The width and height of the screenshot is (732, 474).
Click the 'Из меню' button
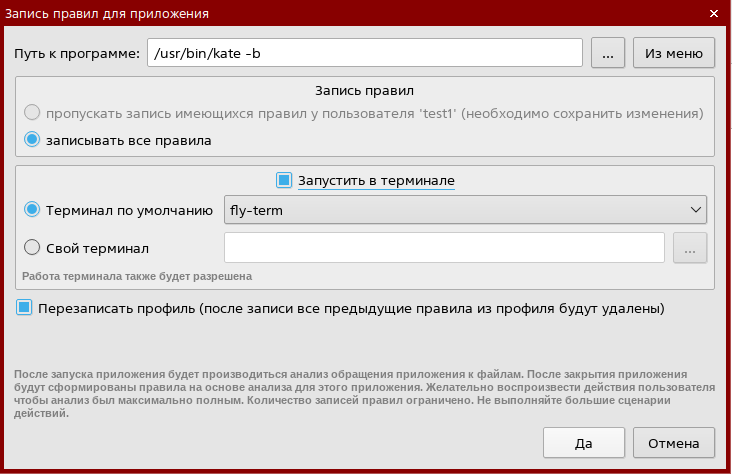pos(674,53)
